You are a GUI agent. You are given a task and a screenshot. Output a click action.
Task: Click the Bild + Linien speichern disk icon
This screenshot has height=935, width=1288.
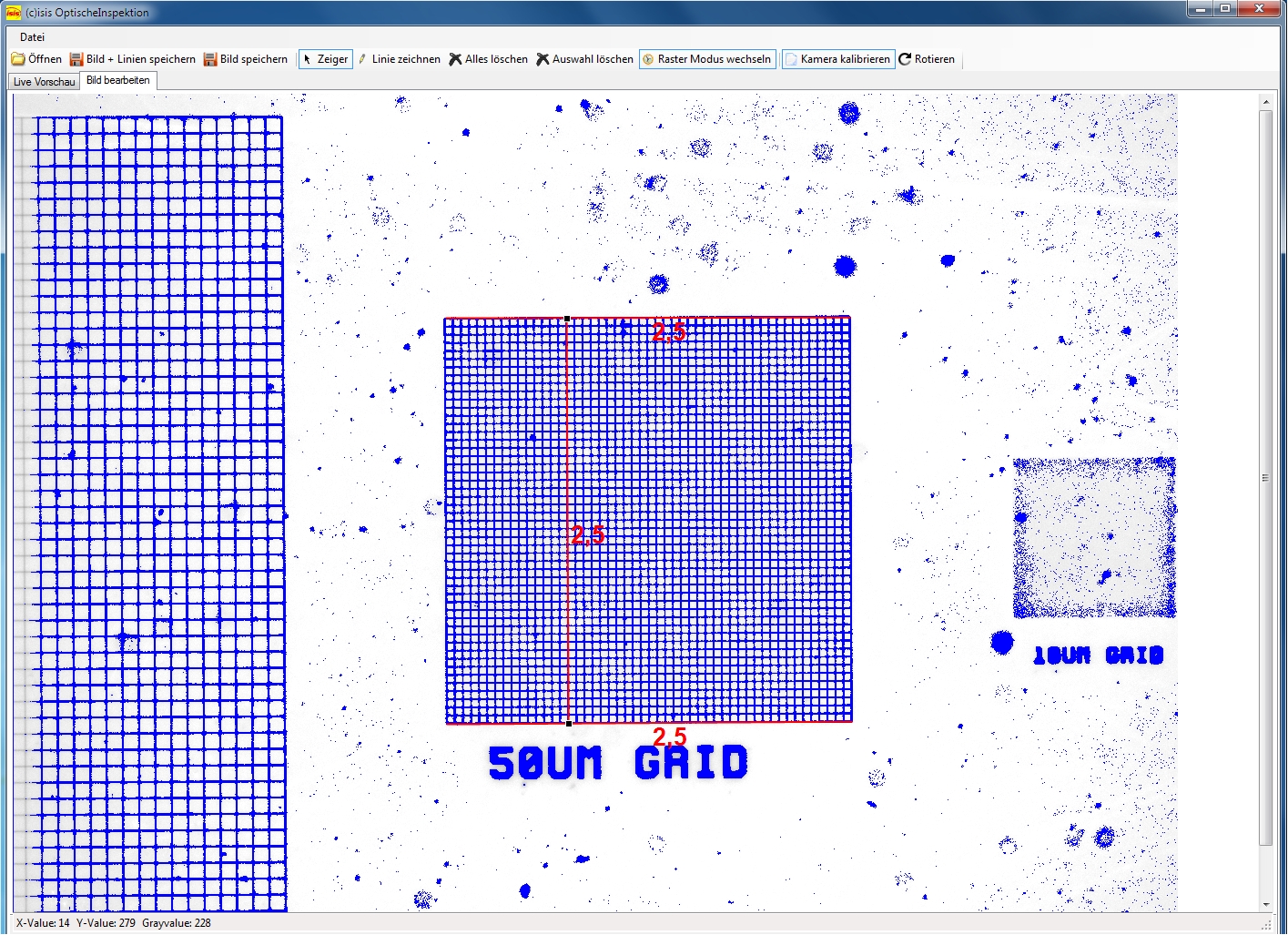(76, 59)
